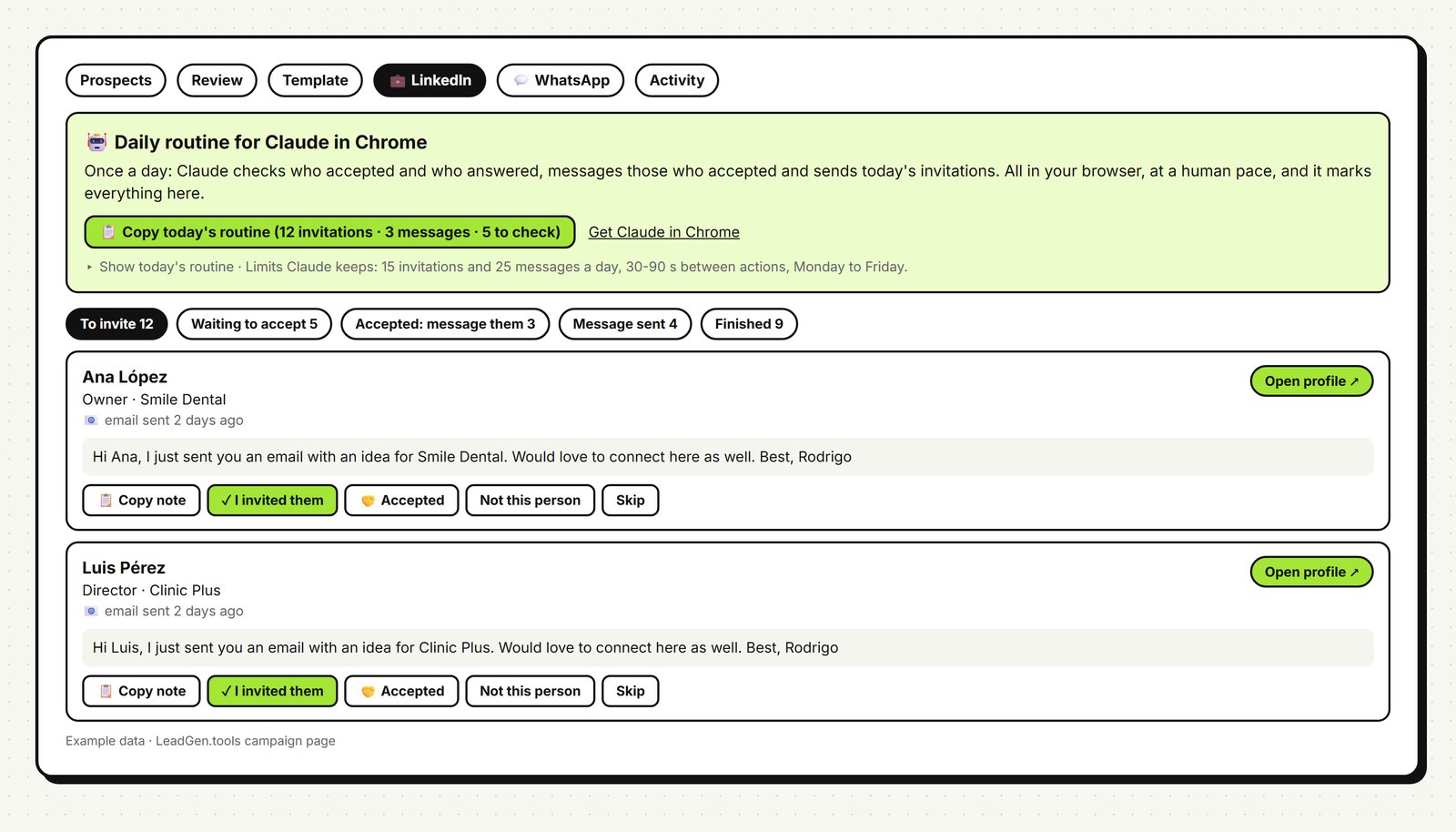The image size is (1456, 832).
Task: Open profile for Luis Pérez
Action: (1311, 572)
